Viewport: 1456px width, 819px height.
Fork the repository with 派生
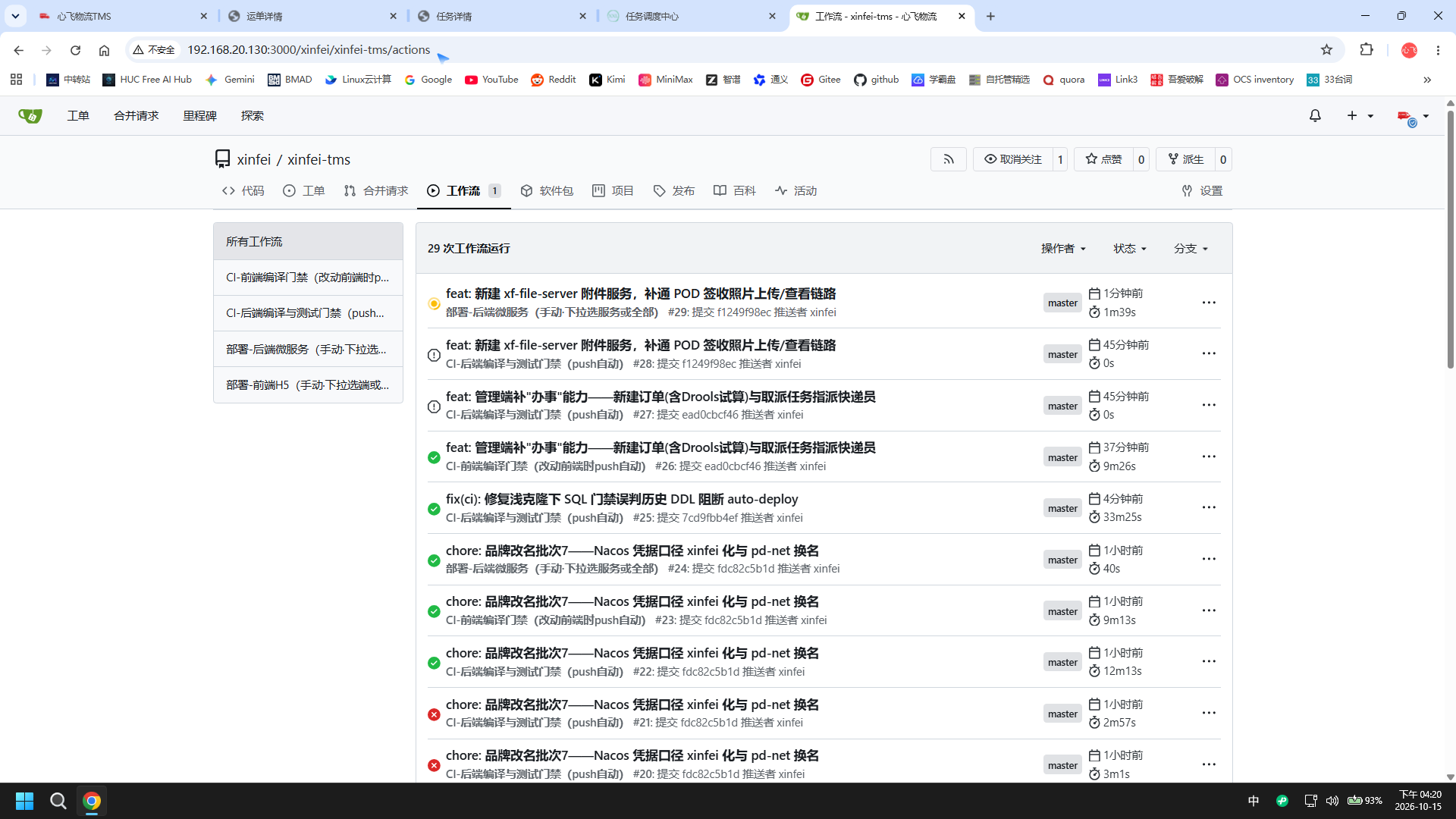1185,159
